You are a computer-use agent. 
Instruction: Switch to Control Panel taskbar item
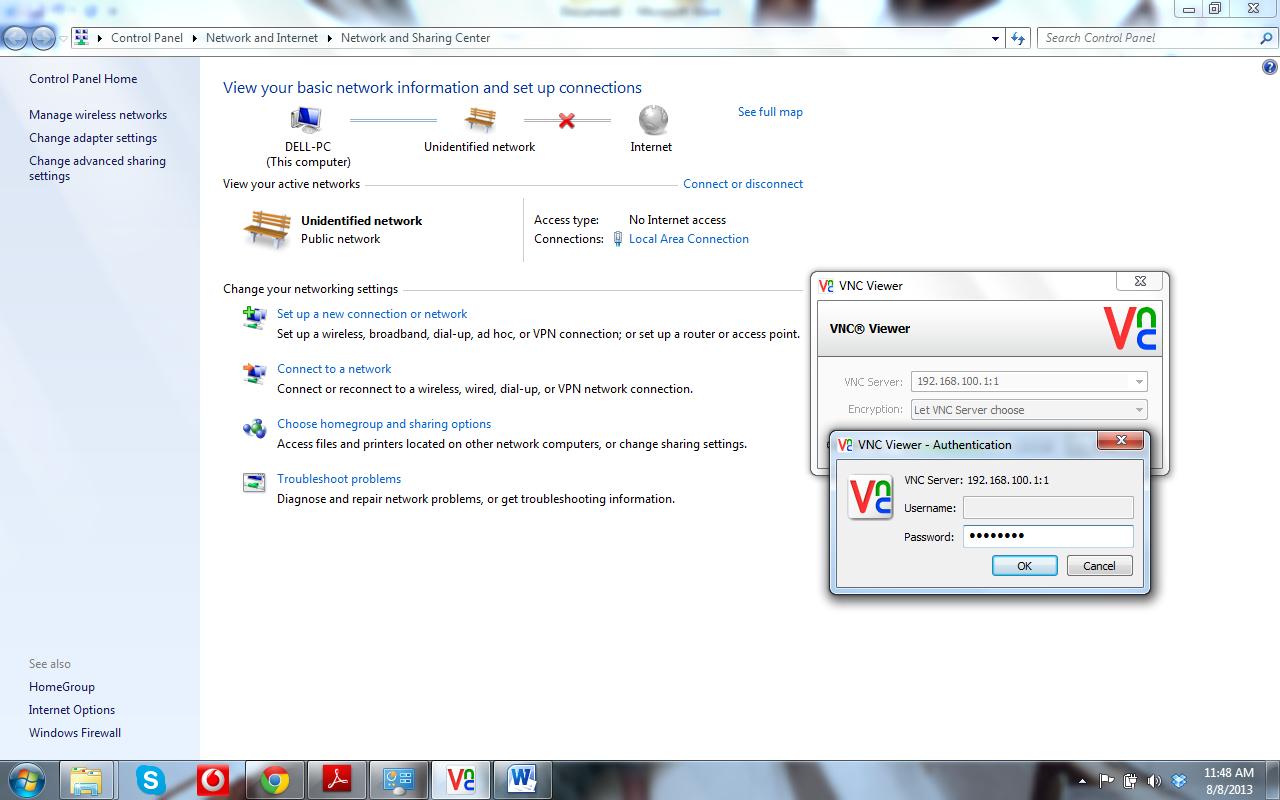pyautogui.click(x=399, y=780)
